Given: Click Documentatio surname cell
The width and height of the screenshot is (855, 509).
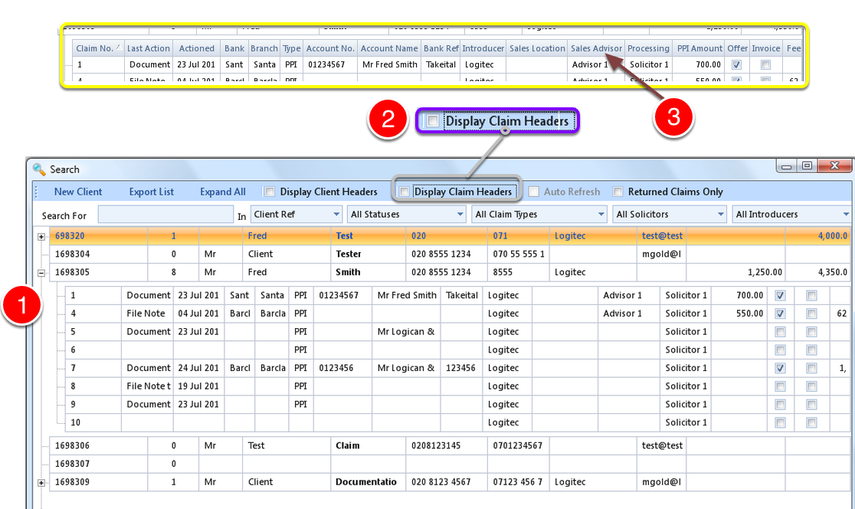Looking at the screenshot, I should [368, 482].
